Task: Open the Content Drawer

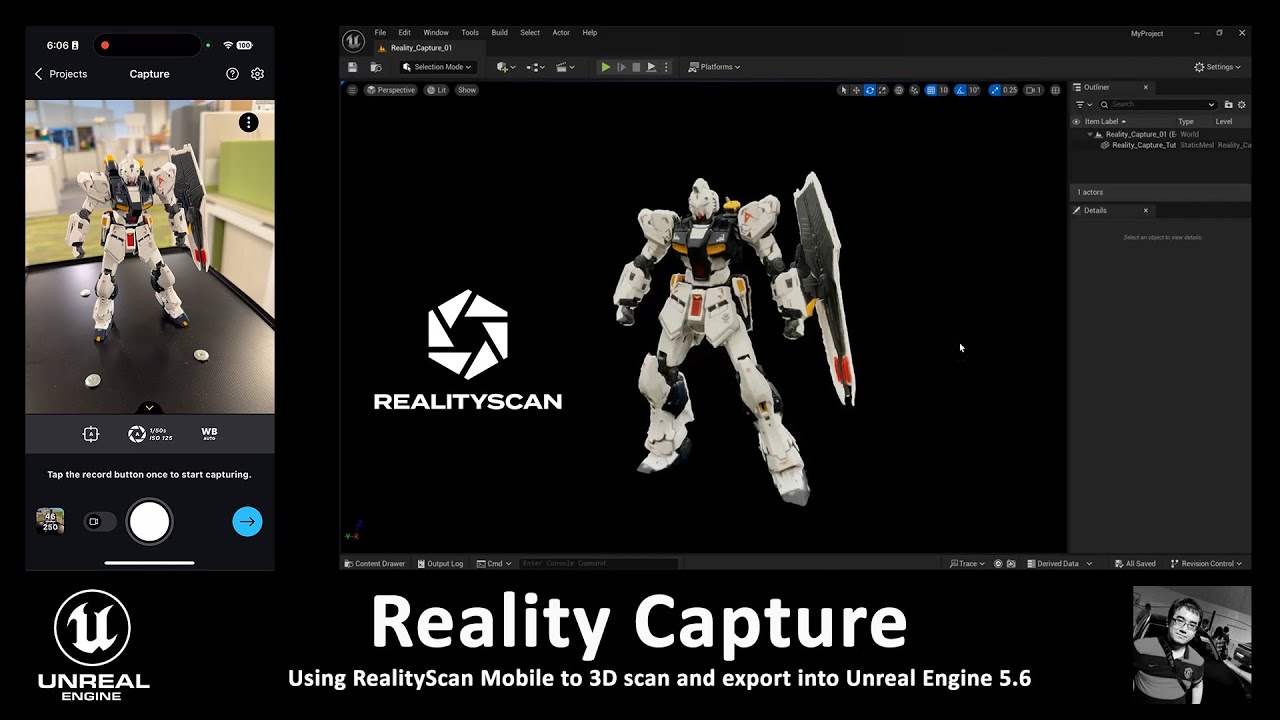Action: [375, 563]
